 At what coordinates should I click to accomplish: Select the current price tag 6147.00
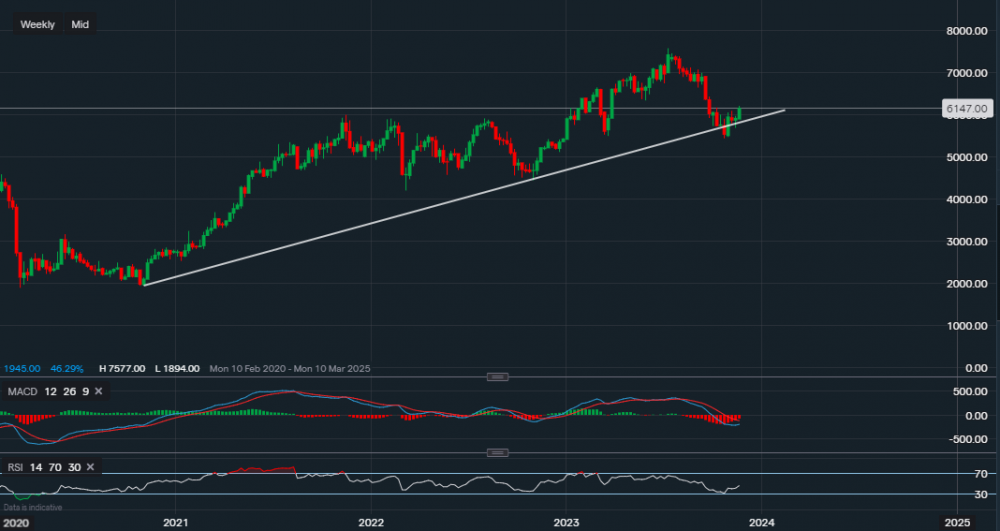(966, 108)
